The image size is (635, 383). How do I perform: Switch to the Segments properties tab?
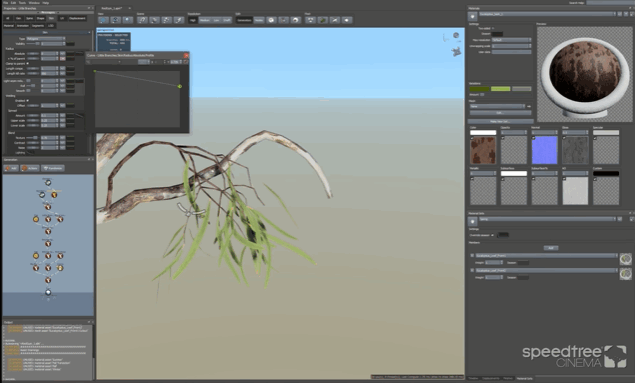tap(38, 26)
